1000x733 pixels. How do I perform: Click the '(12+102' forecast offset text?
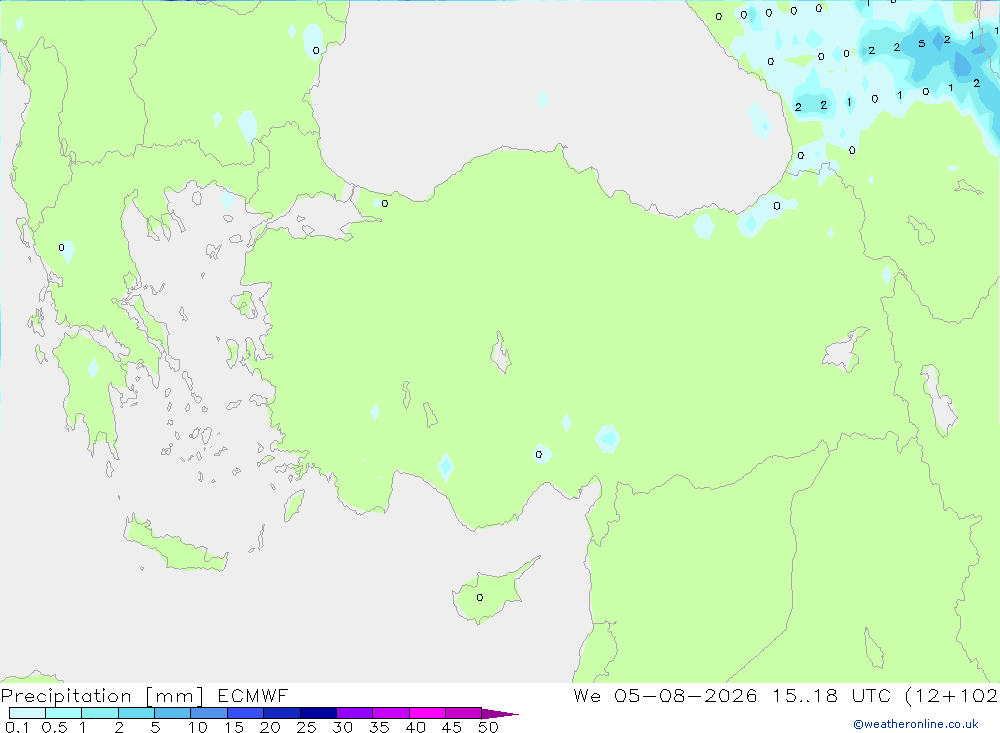pyautogui.click(x=951, y=696)
